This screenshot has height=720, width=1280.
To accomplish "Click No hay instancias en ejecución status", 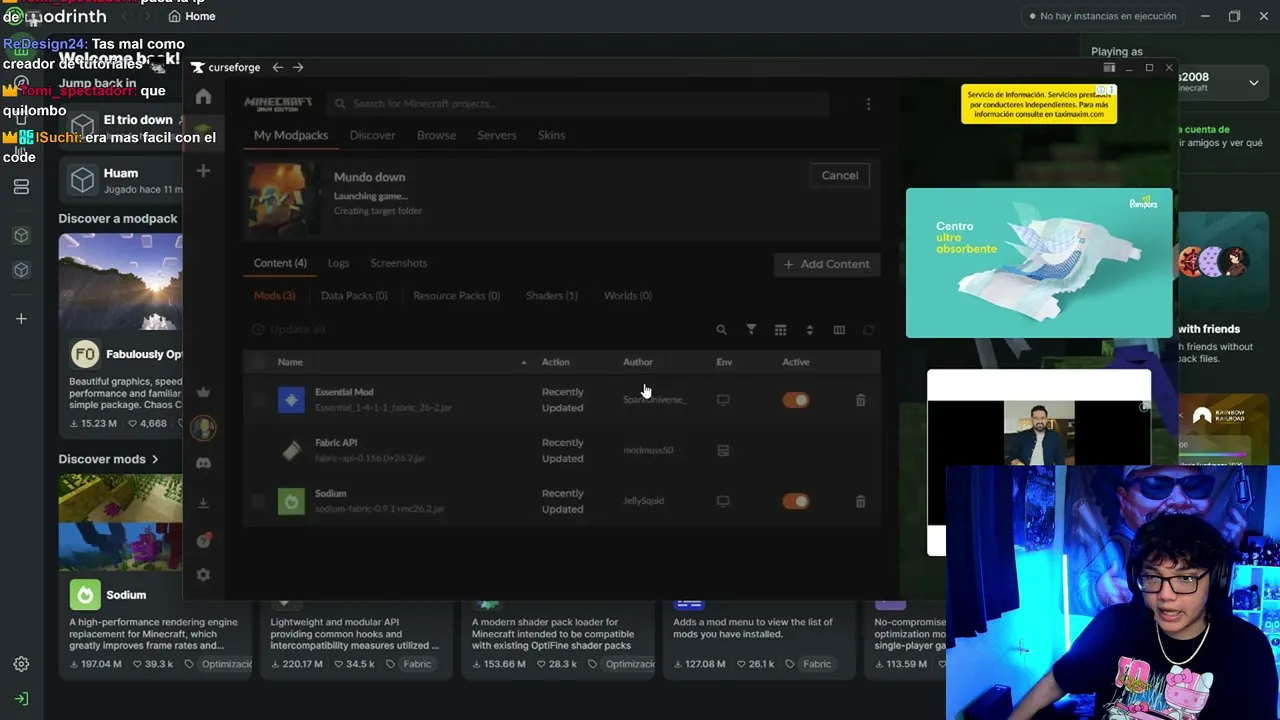I will (1103, 16).
